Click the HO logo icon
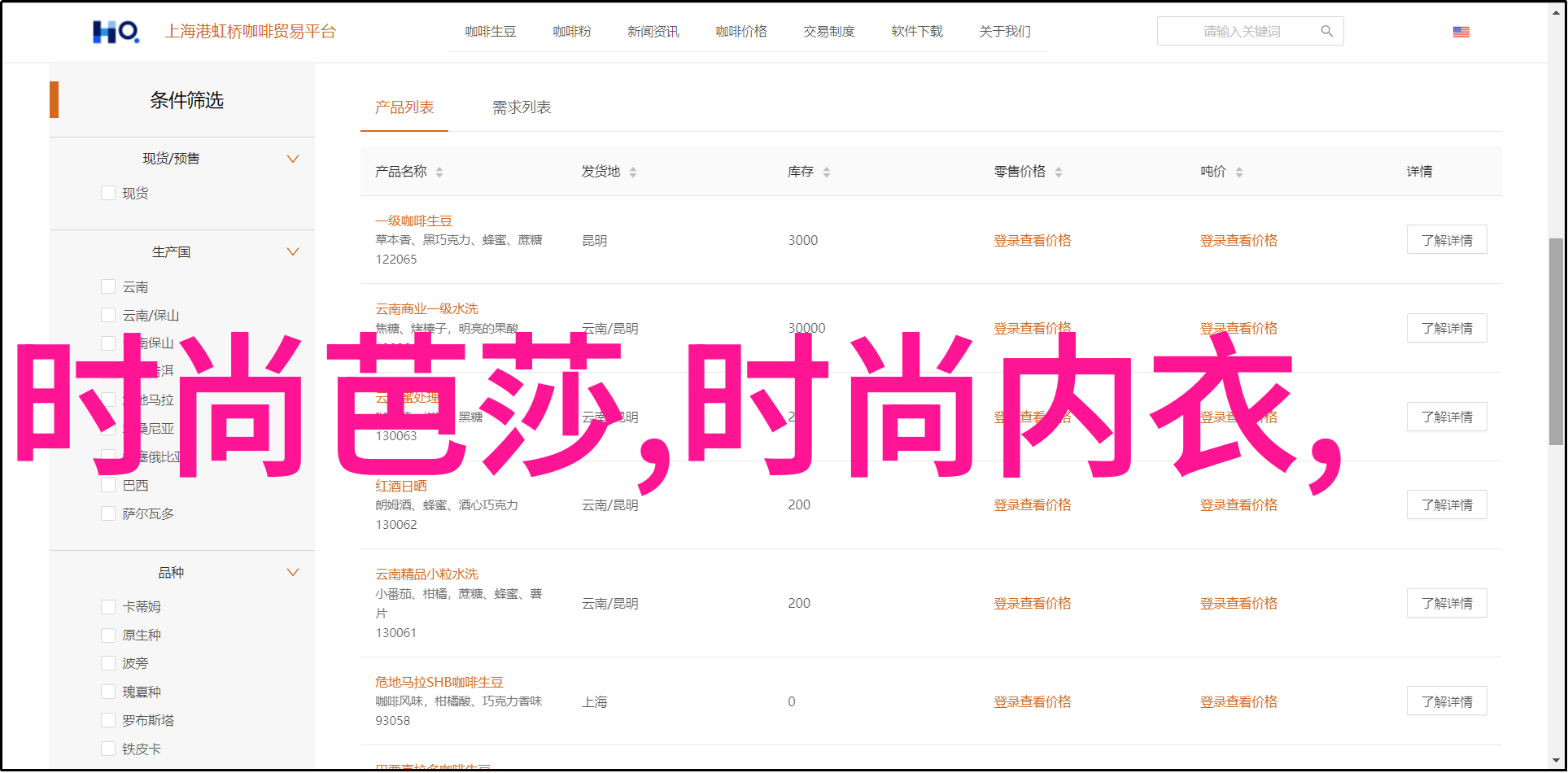 coord(116,32)
